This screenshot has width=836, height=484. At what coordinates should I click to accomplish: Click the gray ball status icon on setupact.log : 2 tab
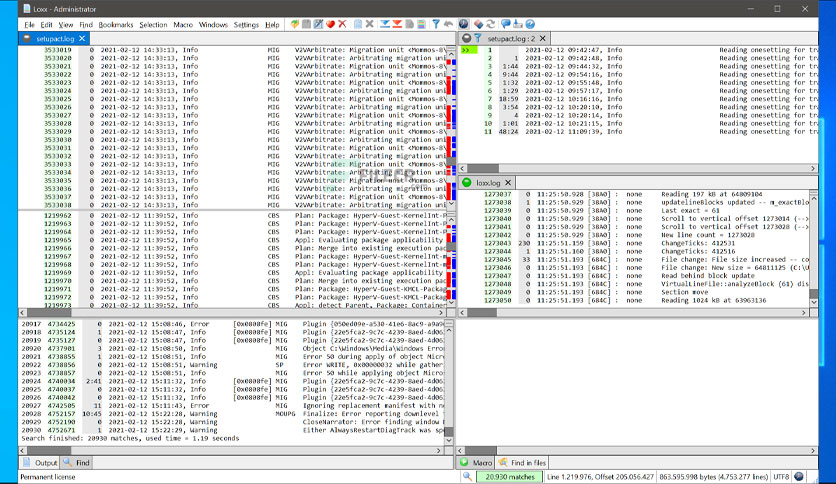click(467, 38)
